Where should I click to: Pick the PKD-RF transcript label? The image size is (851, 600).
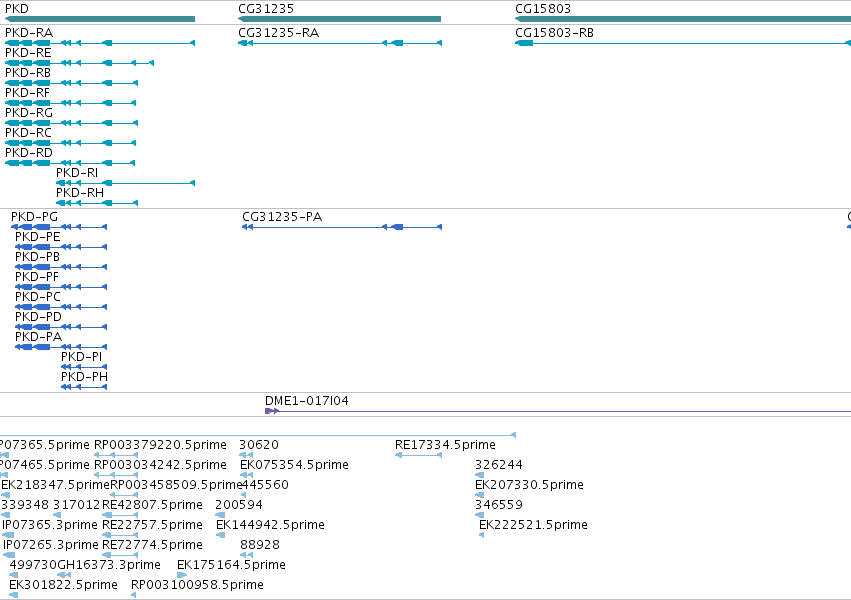pos(27,93)
